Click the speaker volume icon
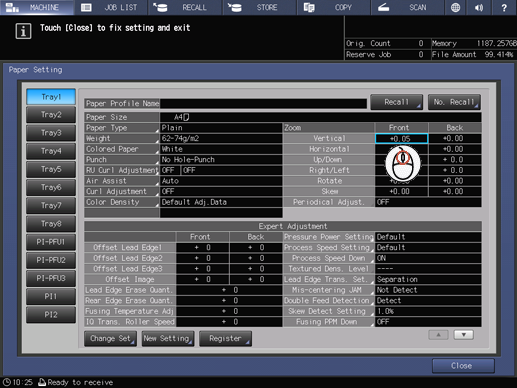517x388 pixels. tap(479, 7)
